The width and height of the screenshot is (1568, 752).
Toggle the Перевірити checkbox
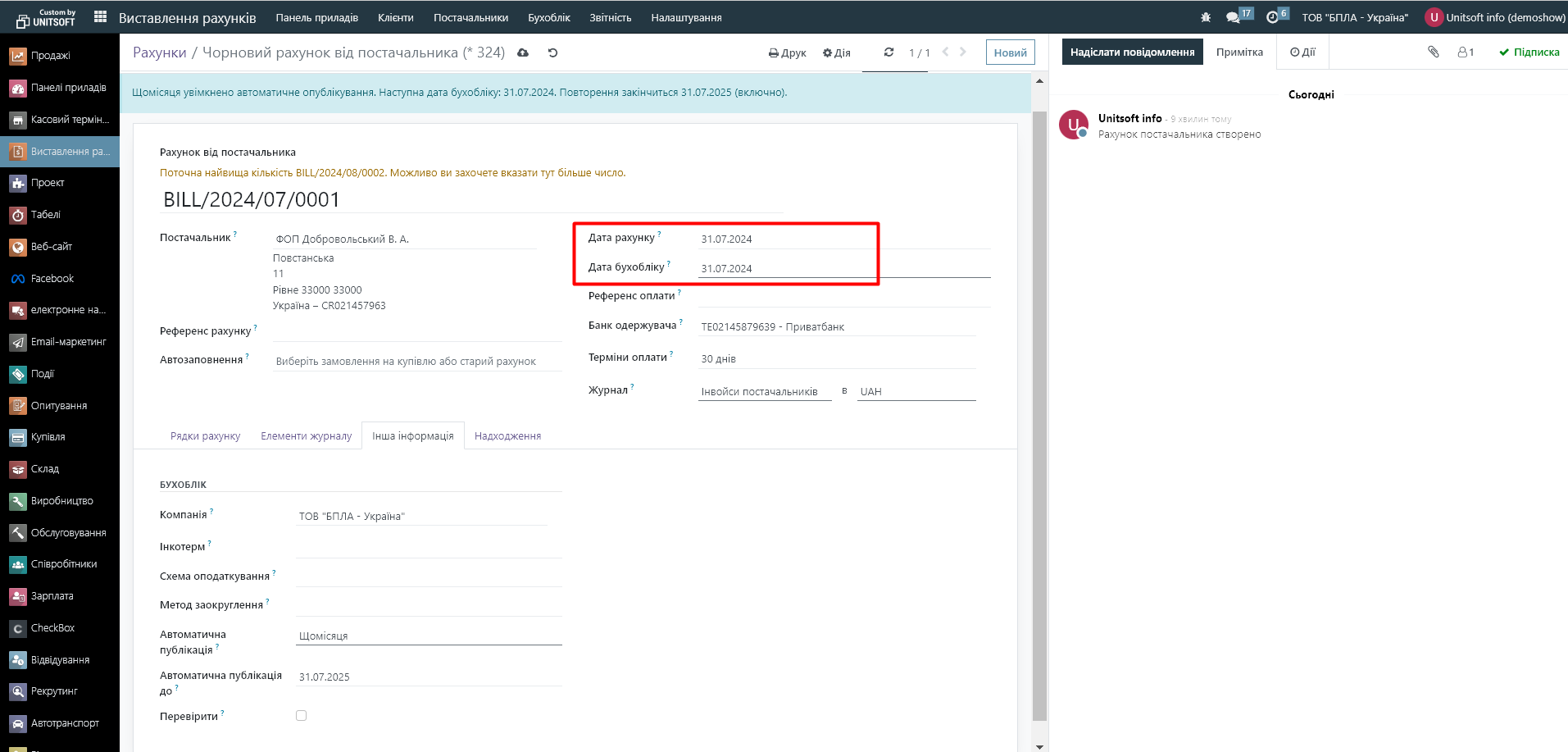pos(302,716)
